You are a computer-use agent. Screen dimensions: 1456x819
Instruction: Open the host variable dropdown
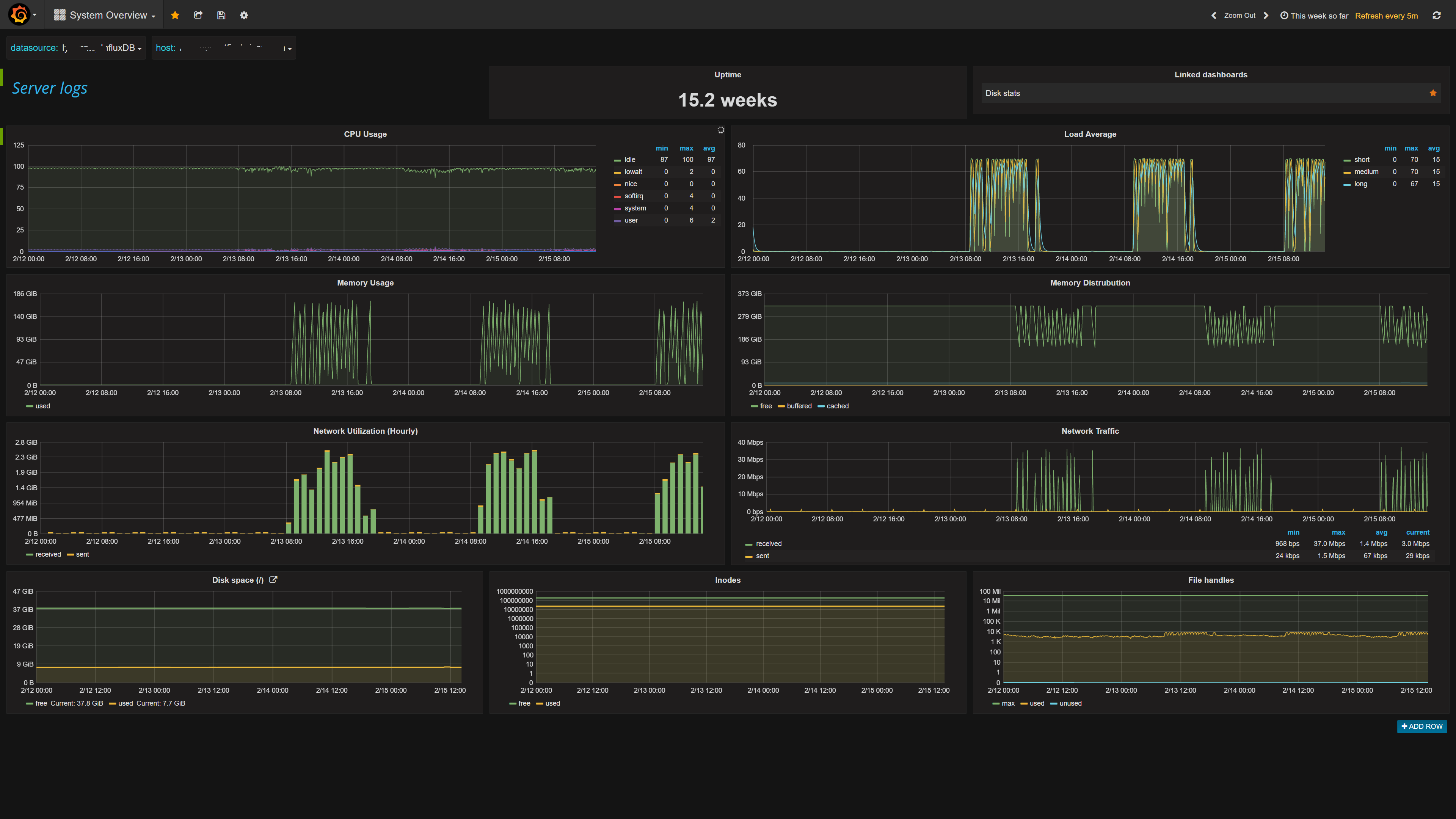(224, 47)
